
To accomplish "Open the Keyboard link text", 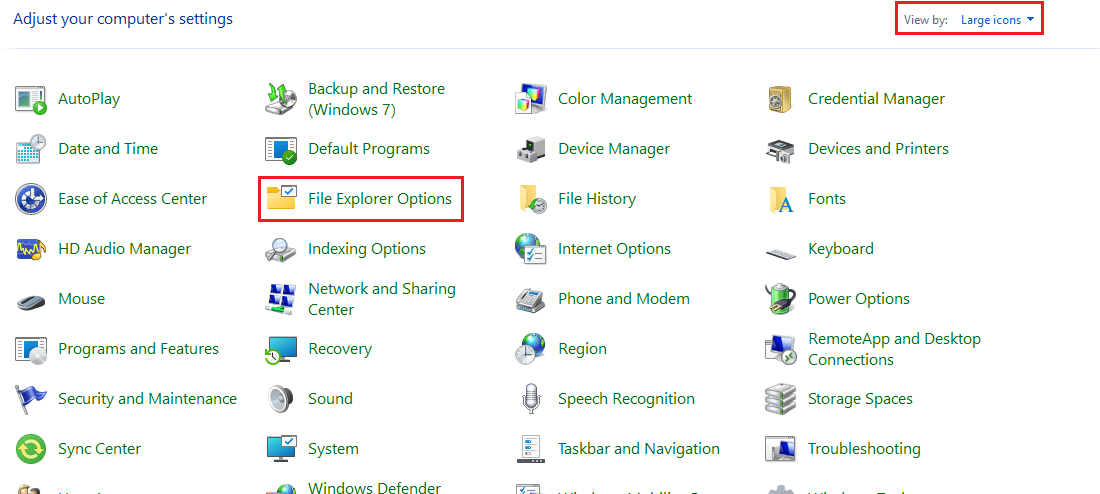I will [841, 249].
